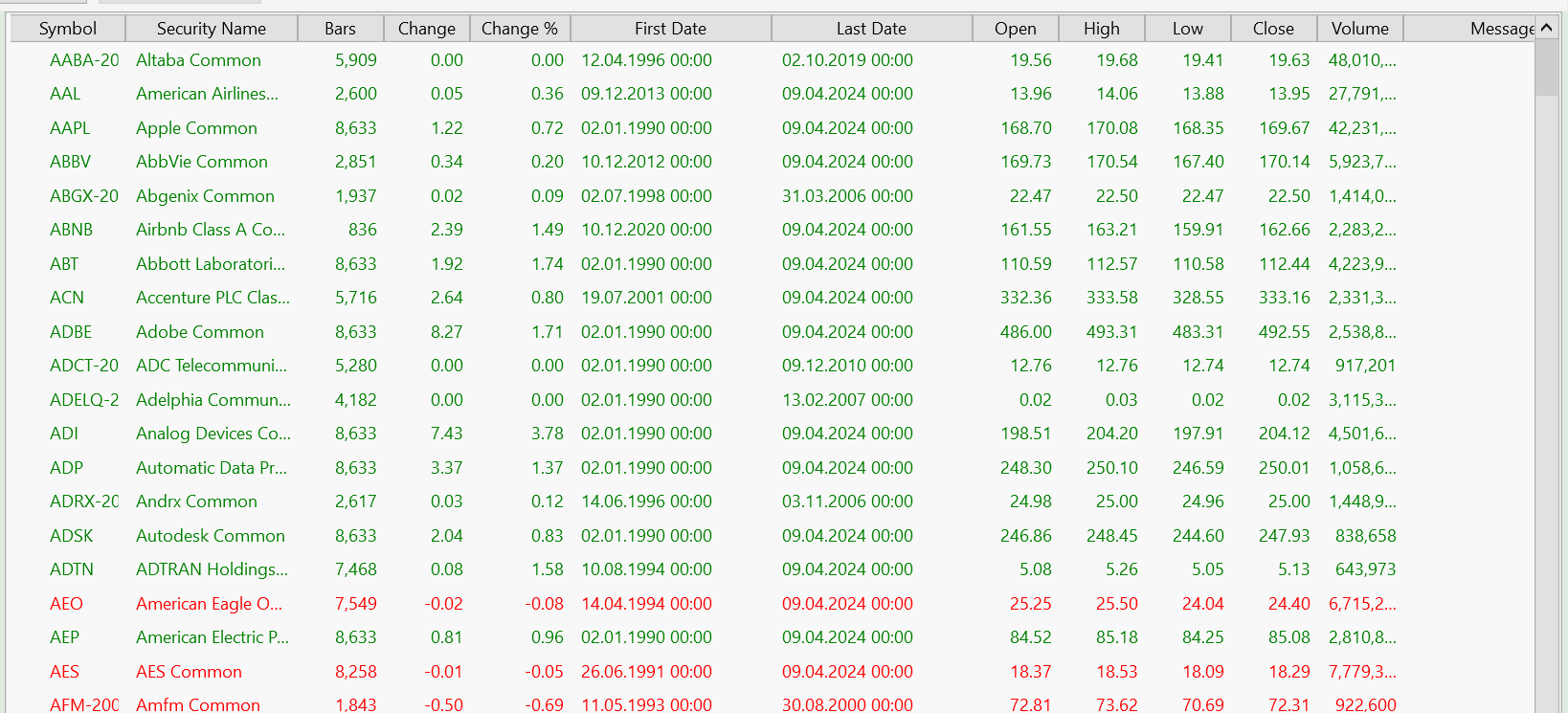Sort by the Last Date column
Viewport: 1568px width, 713px height.
pos(871,29)
